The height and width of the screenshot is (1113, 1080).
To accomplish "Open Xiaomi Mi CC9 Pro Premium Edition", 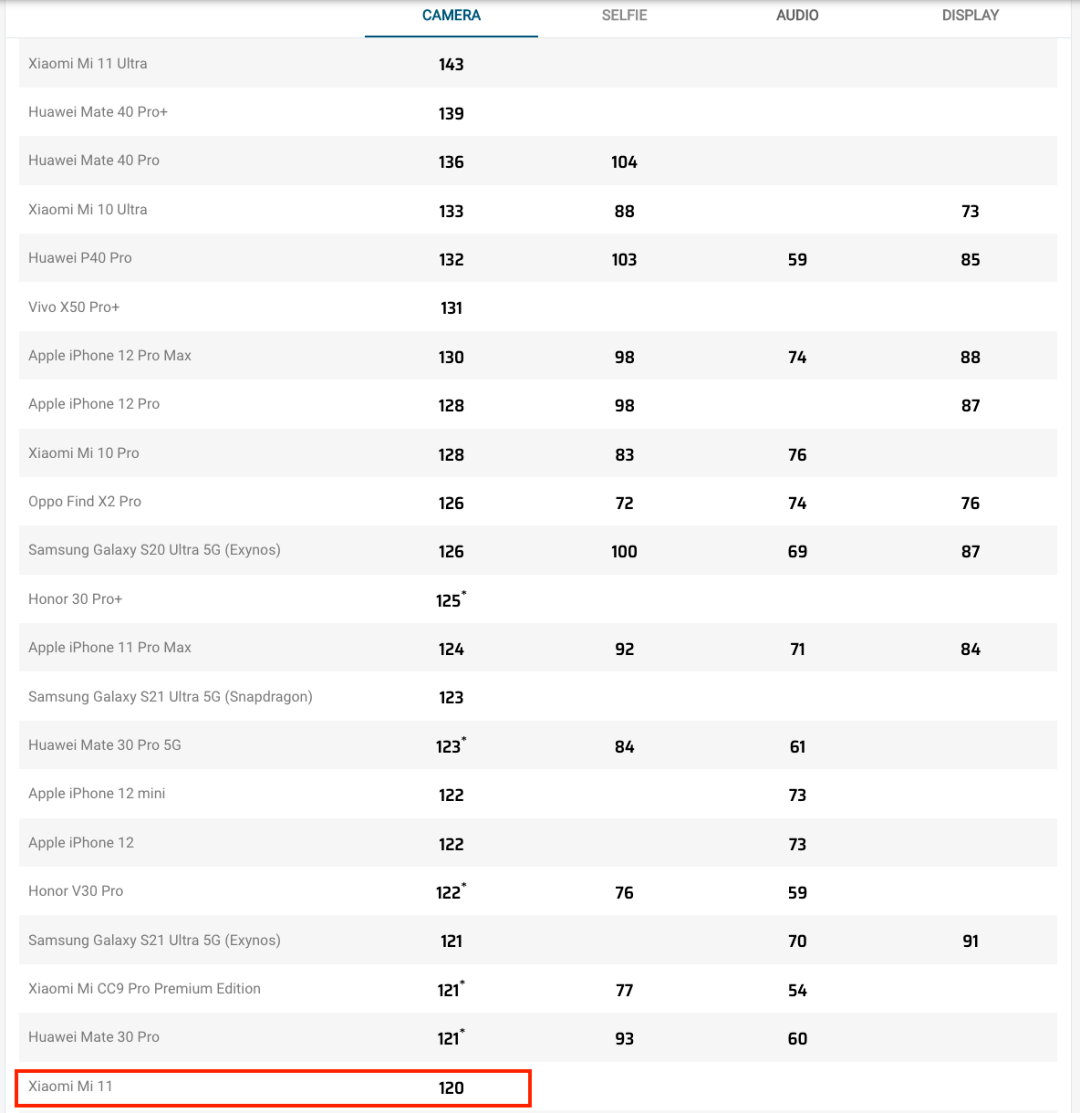I will [145, 989].
